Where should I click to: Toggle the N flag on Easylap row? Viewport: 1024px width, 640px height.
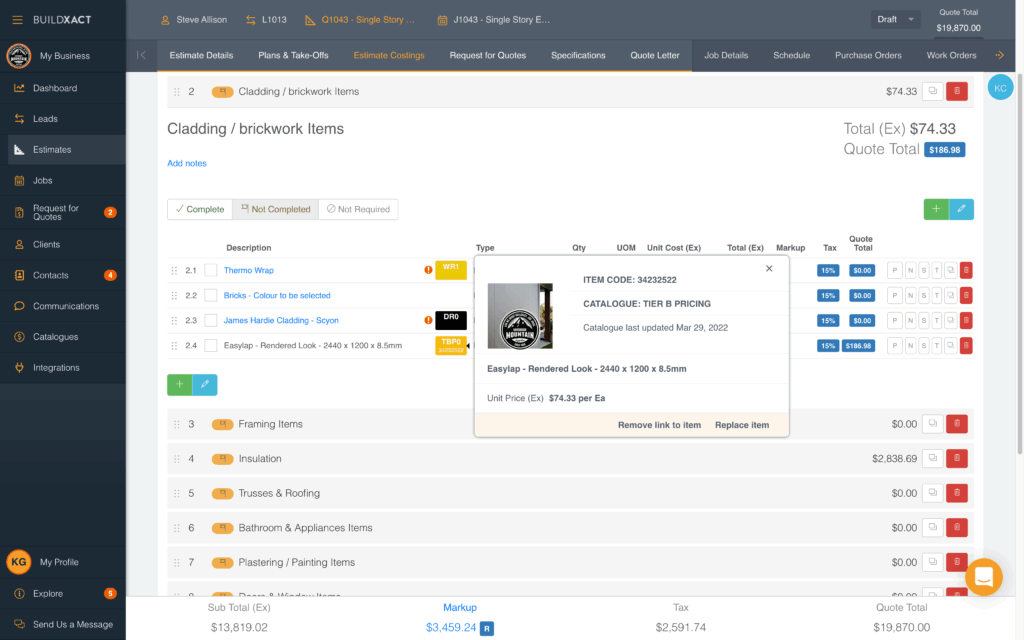click(910, 345)
